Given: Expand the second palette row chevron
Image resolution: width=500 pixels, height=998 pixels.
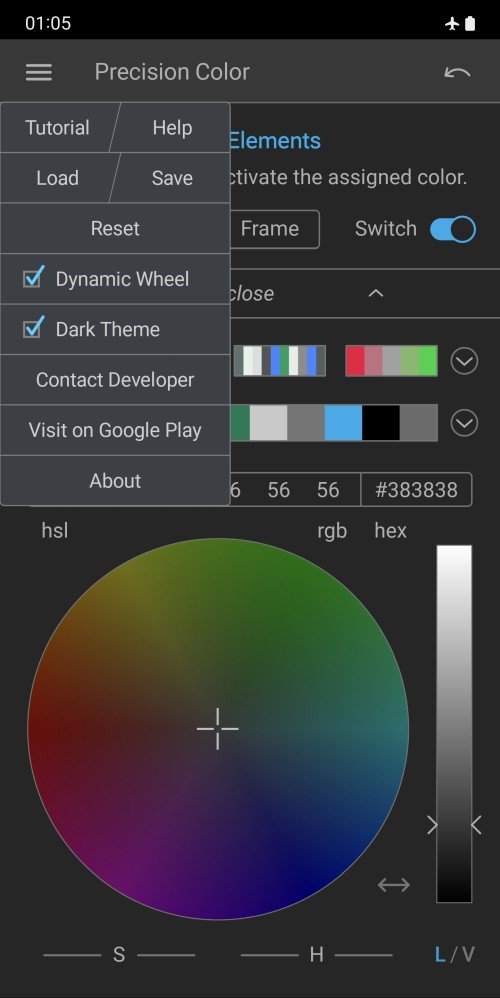Looking at the screenshot, I should 464,423.
